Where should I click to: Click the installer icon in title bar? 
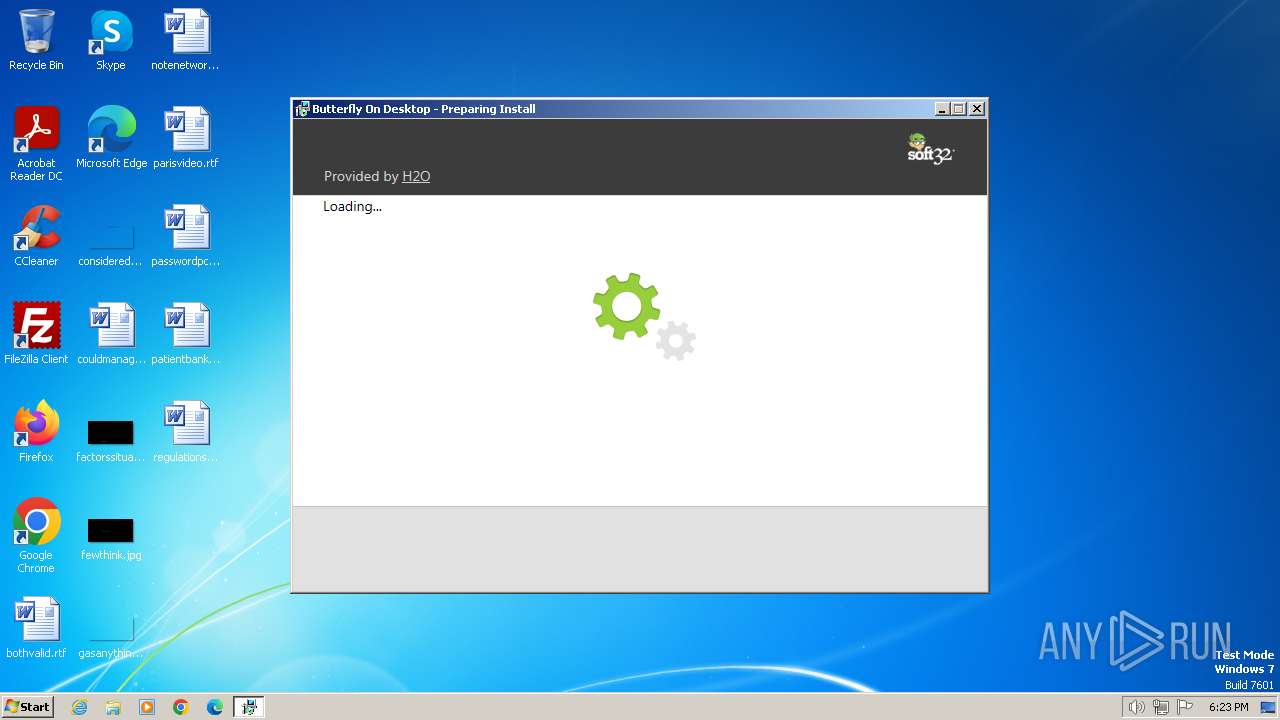302,109
